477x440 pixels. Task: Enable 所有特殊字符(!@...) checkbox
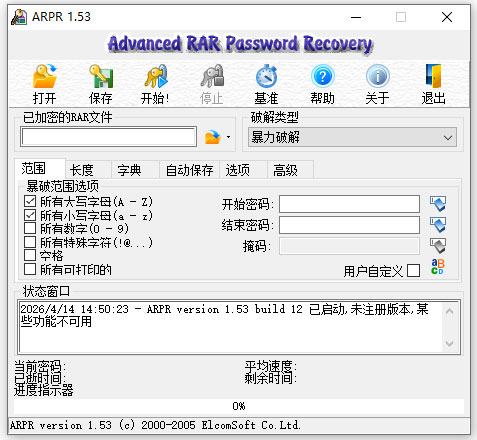[30, 242]
